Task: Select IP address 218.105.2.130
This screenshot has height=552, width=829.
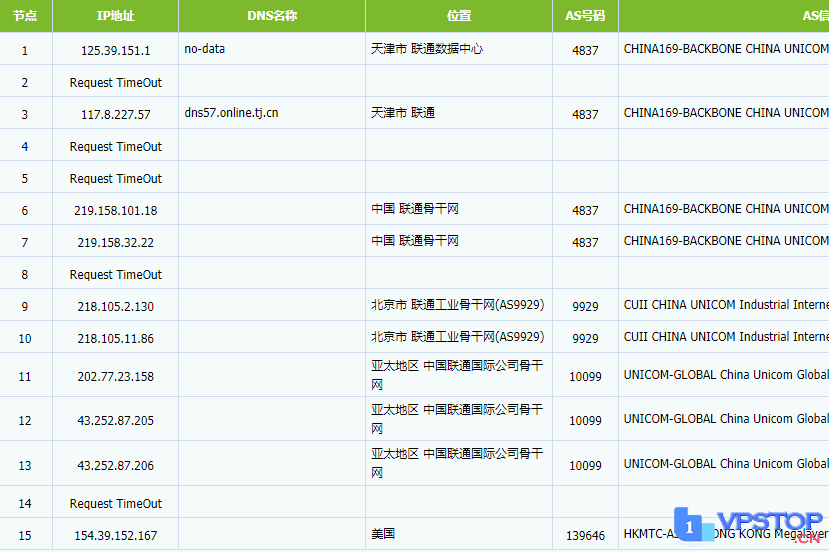Action: coord(115,307)
